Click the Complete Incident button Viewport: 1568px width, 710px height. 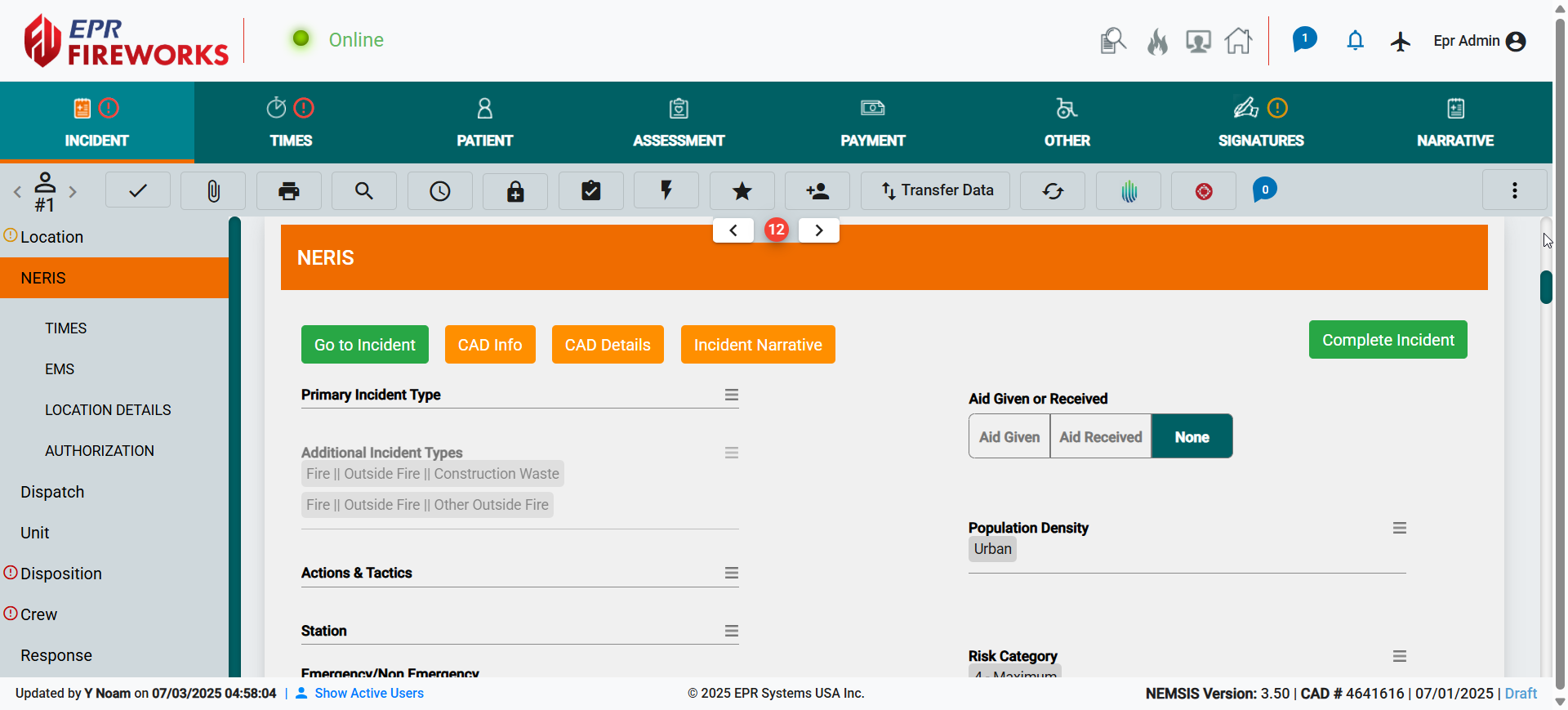[1388, 340]
